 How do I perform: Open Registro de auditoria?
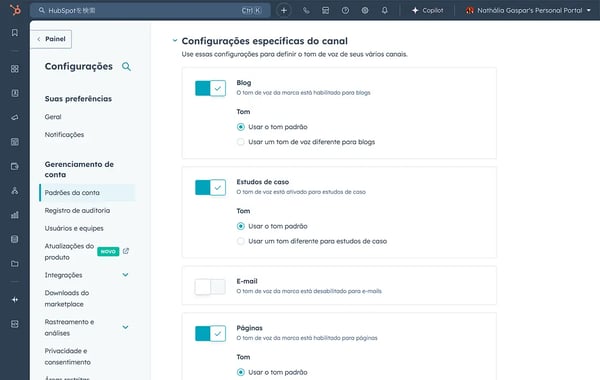pyautogui.click(x=77, y=210)
